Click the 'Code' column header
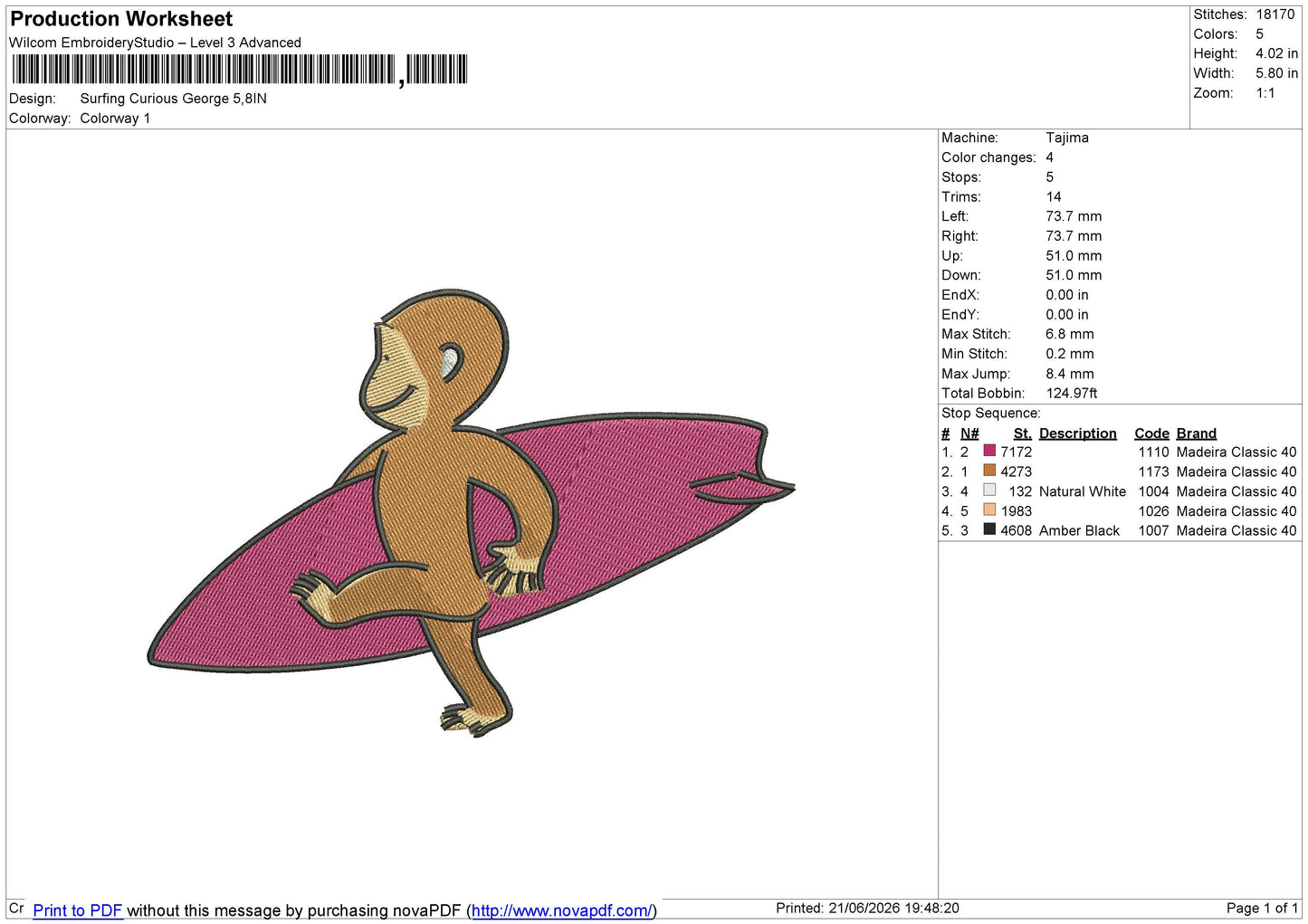Screen dimensions: 1308x924 tap(1151, 433)
